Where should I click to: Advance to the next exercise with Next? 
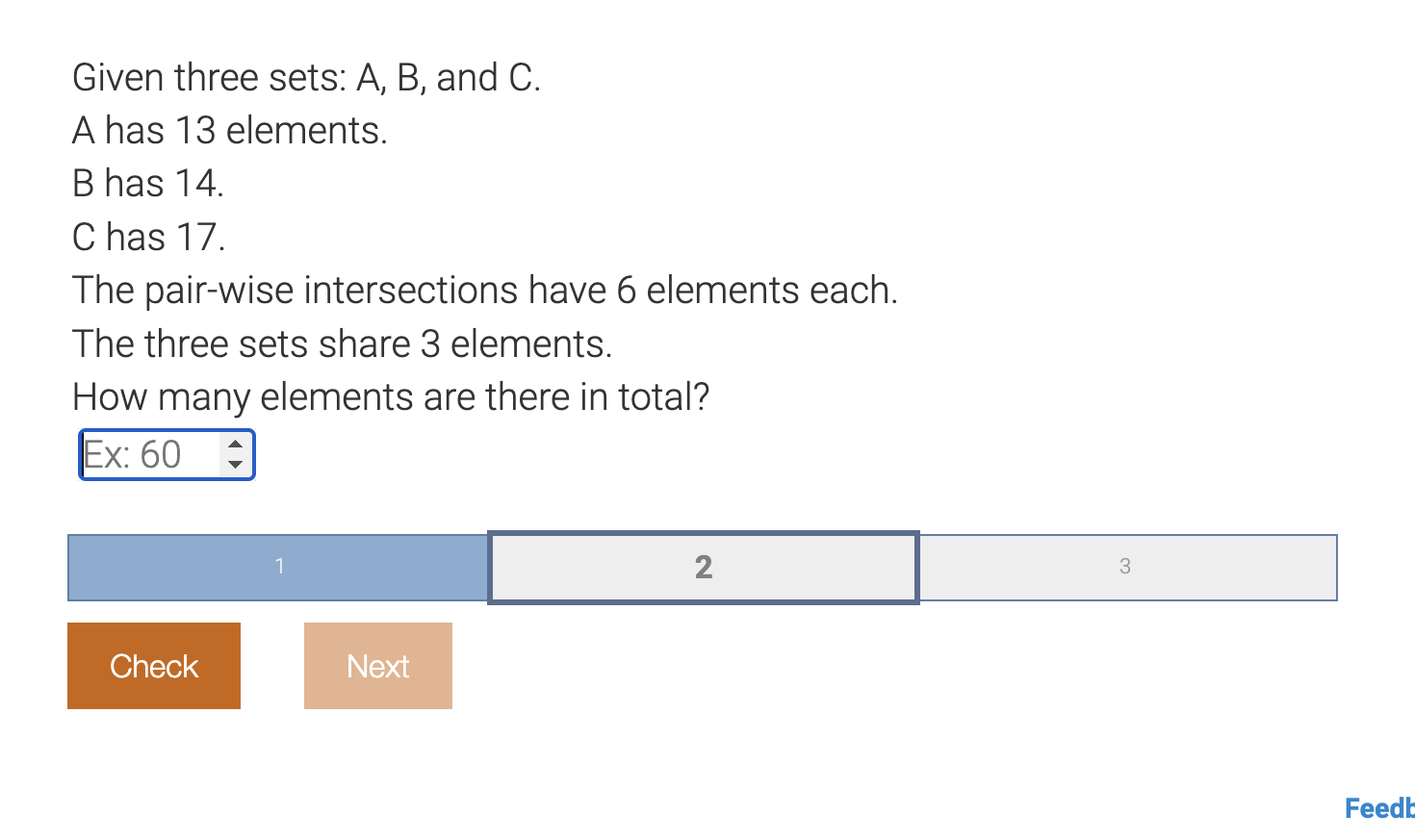click(377, 665)
